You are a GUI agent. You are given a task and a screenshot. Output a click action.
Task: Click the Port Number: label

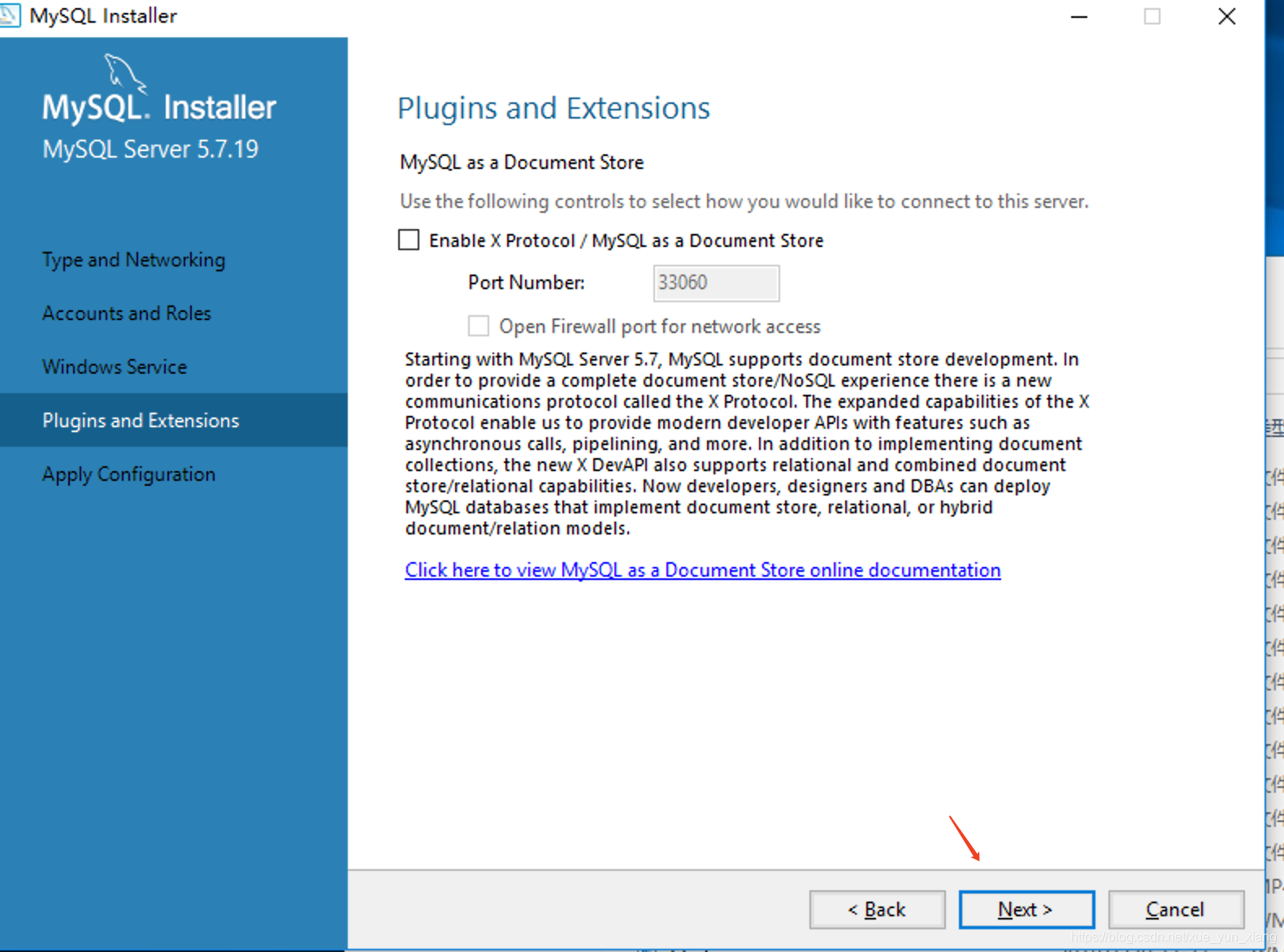pos(527,283)
